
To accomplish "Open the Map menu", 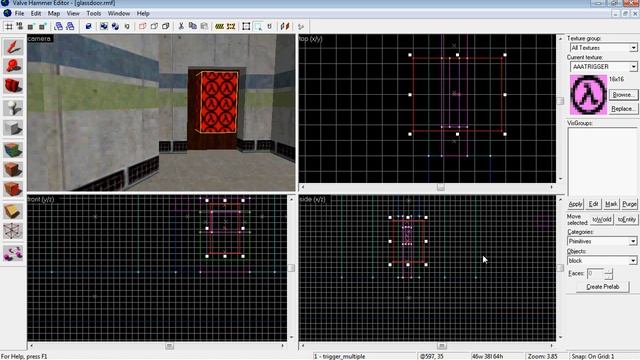I will (x=54, y=13).
